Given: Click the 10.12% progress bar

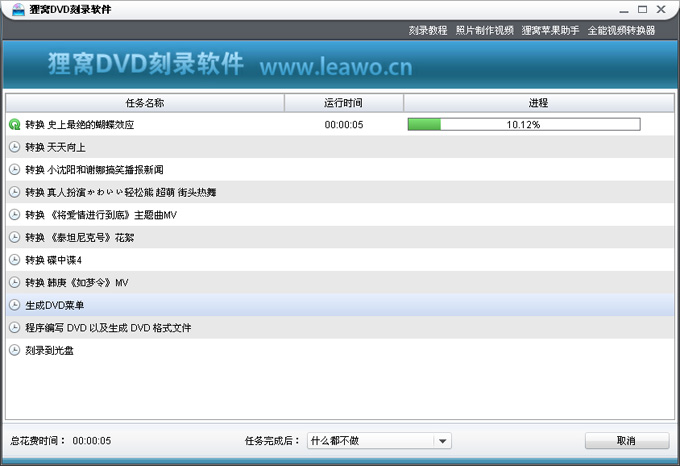Looking at the screenshot, I should [x=524, y=124].
